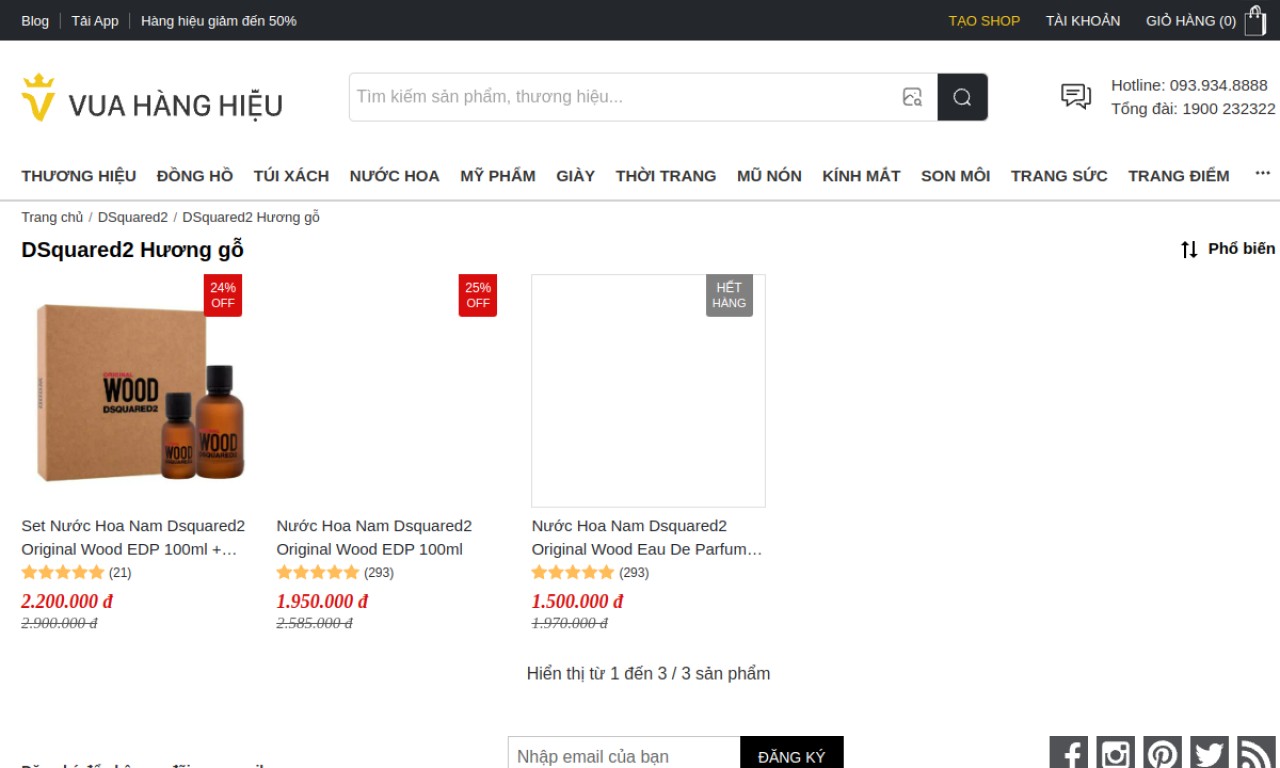The image size is (1280, 768).
Task: Open Original Wood Eau De Parfum title
Action: coord(647,537)
